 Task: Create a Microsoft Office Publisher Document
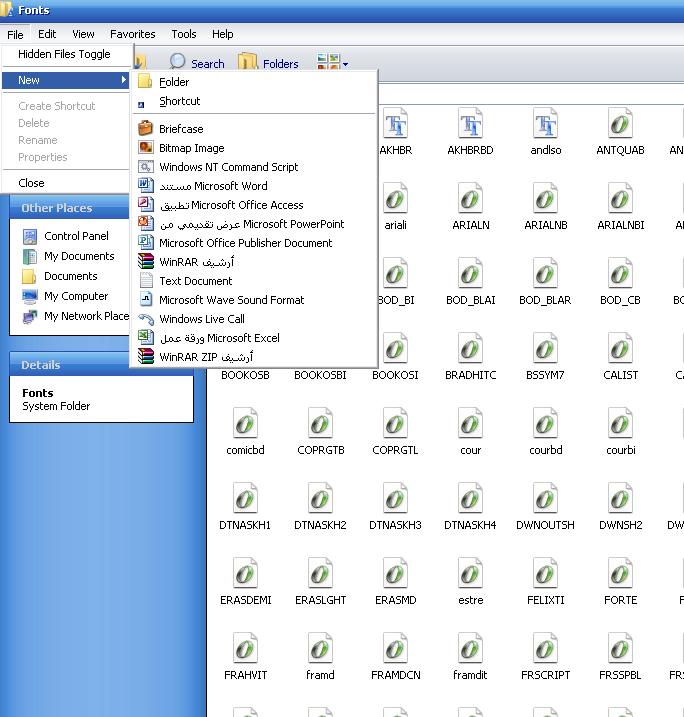(x=254, y=243)
